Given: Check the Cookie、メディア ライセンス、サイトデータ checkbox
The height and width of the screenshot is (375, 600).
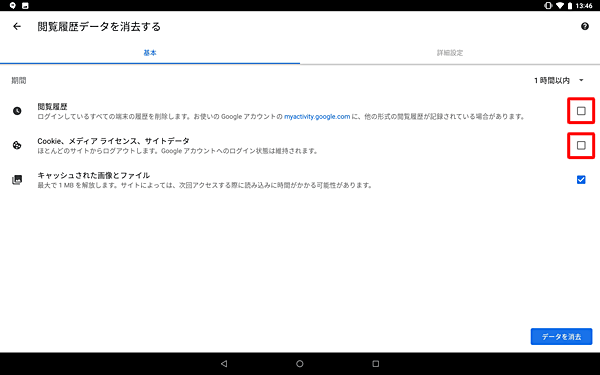Looking at the screenshot, I should point(581,145).
